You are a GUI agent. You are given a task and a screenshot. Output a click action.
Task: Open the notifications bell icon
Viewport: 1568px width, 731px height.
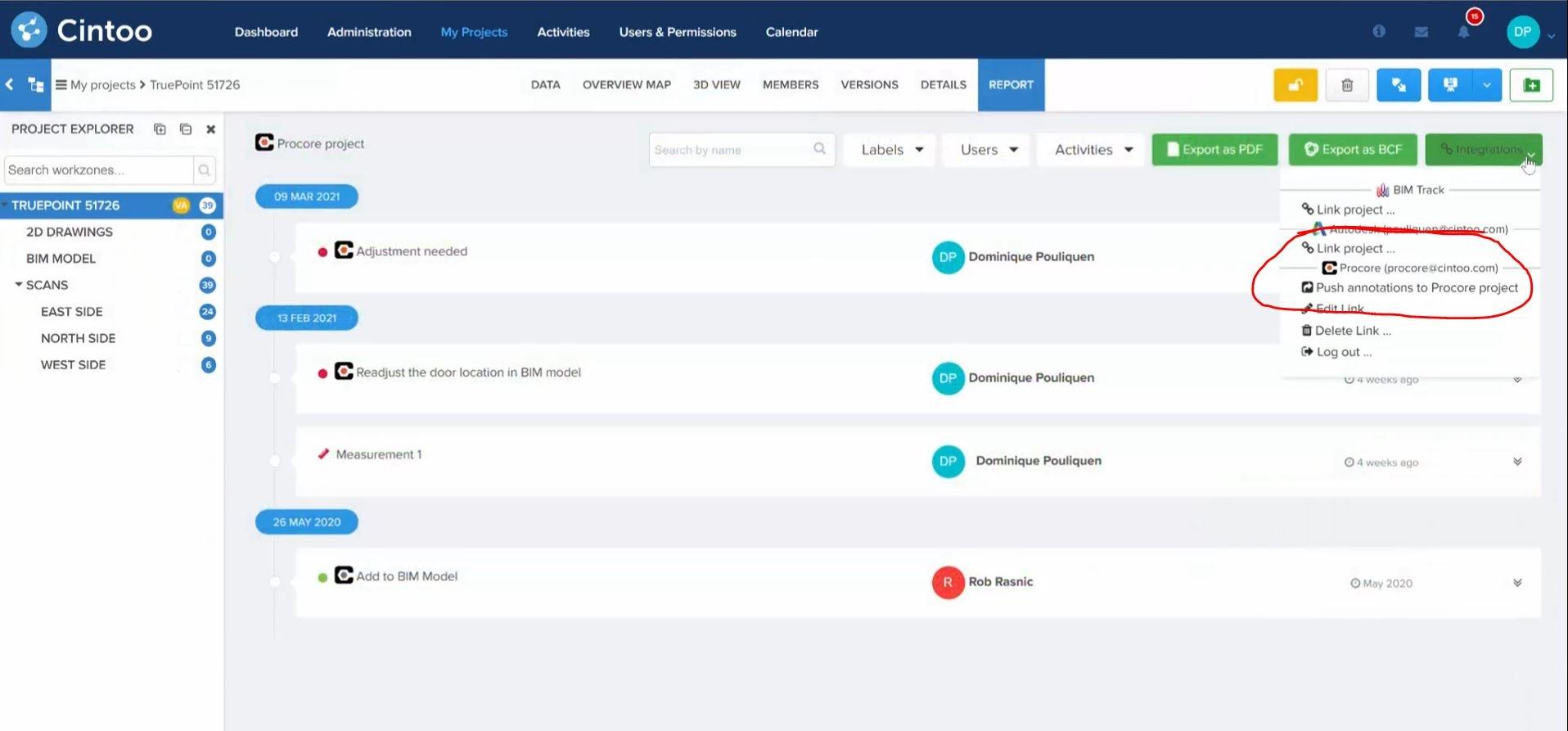click(1463, 32)
